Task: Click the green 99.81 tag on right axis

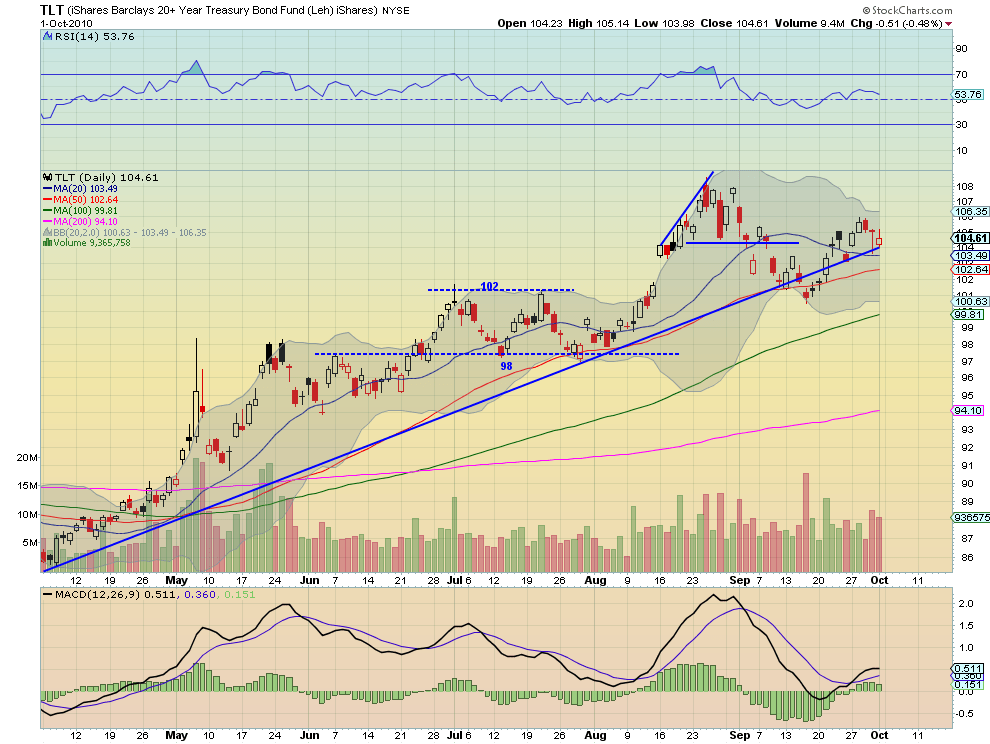Action: 967,315
